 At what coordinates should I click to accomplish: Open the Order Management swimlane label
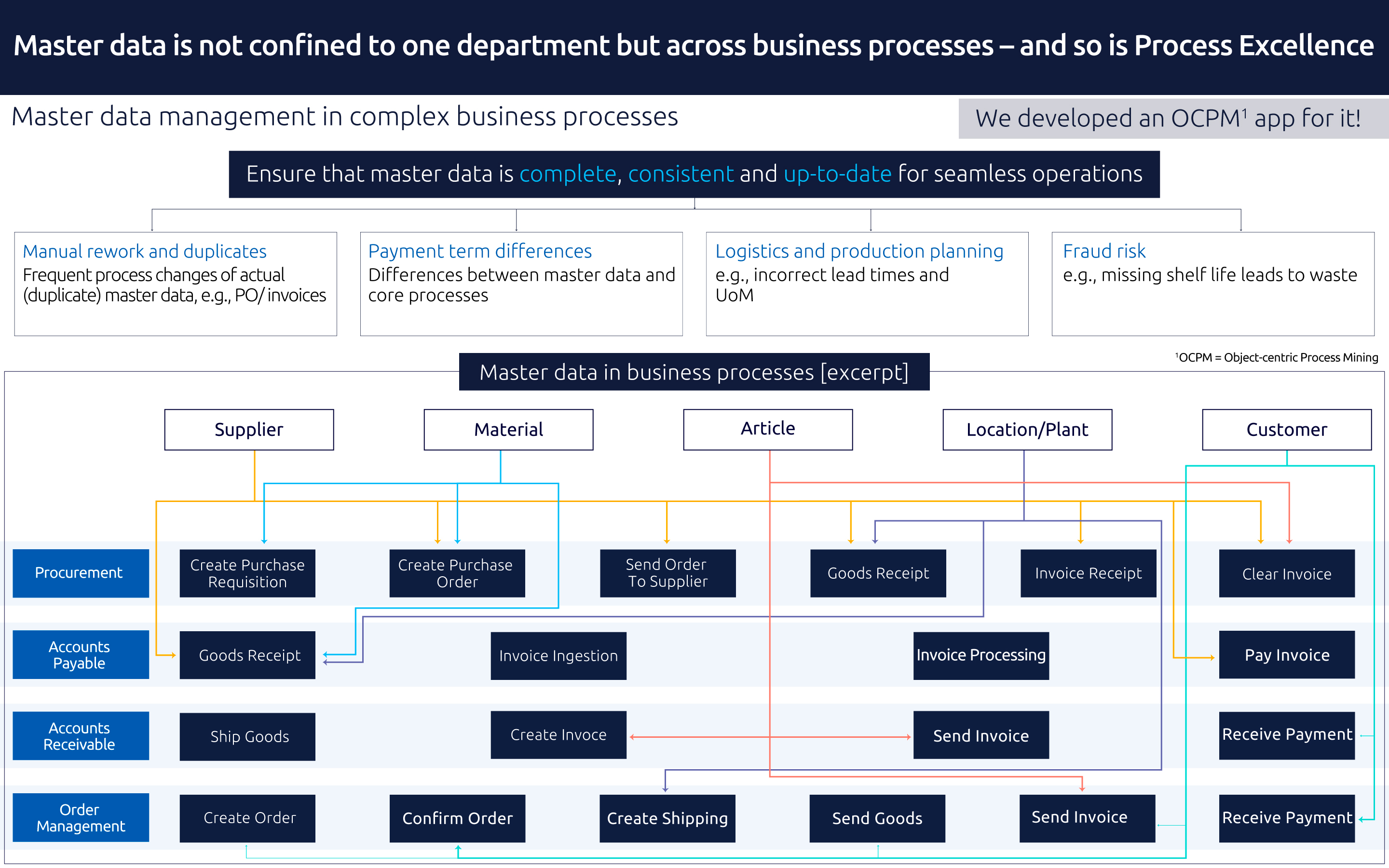81,817
